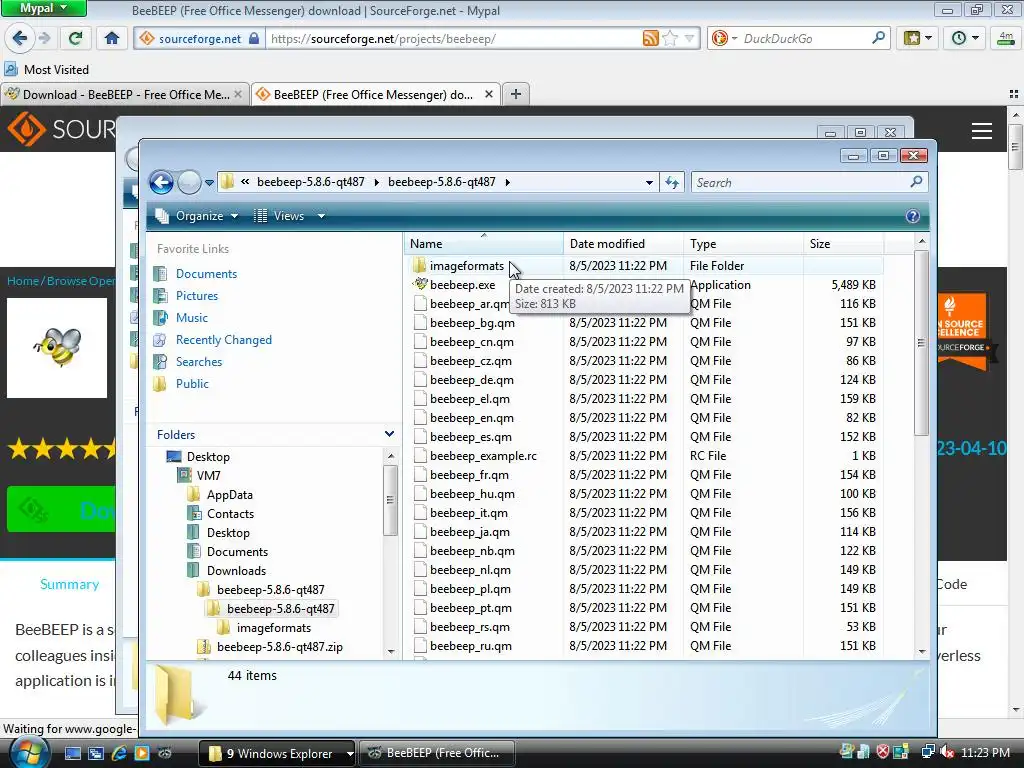
Task: Bookmark page with the star icon
Action: (670, 39)
